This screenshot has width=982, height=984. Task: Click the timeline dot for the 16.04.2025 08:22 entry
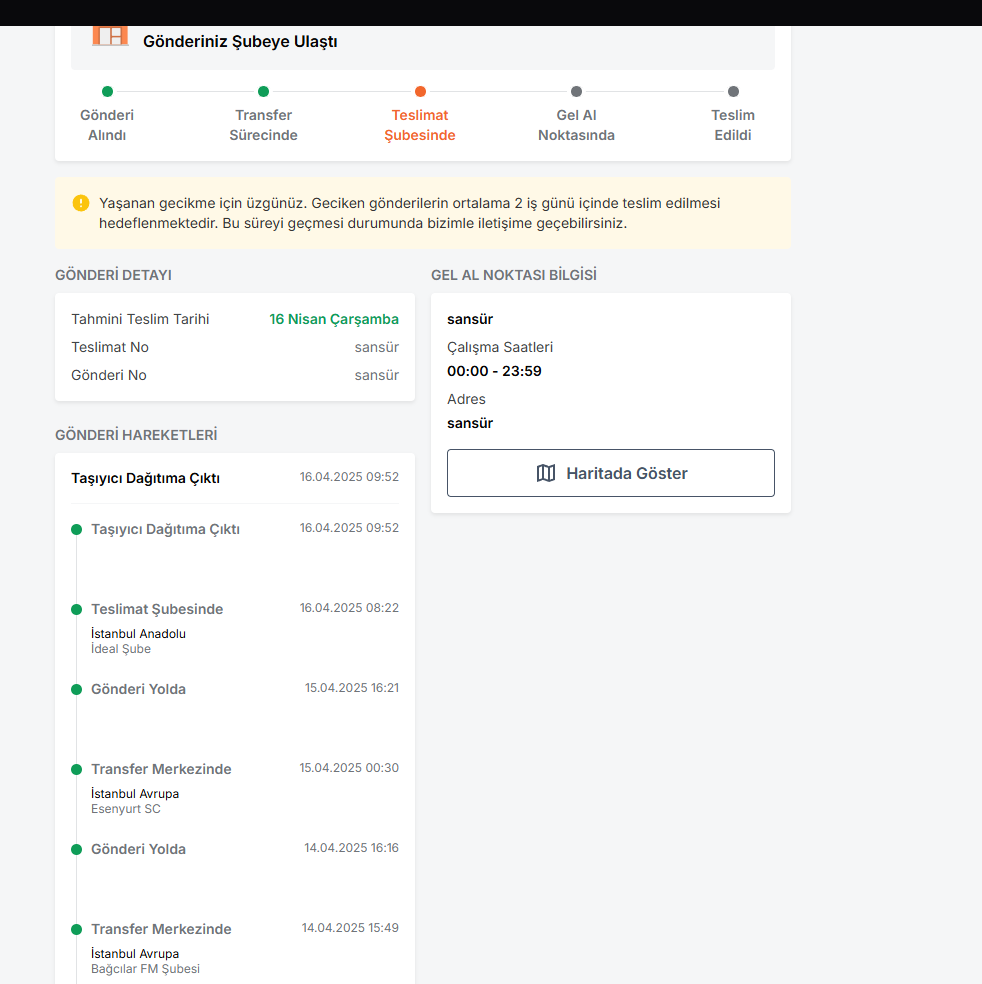coord(76,609)
